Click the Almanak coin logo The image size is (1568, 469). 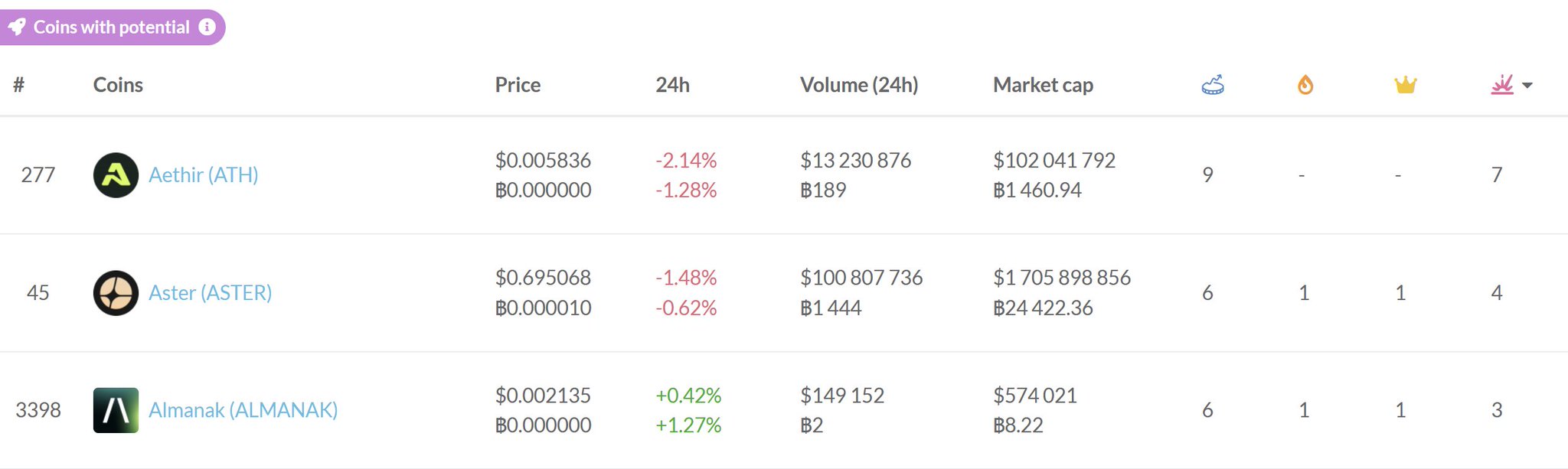[116, 410]
